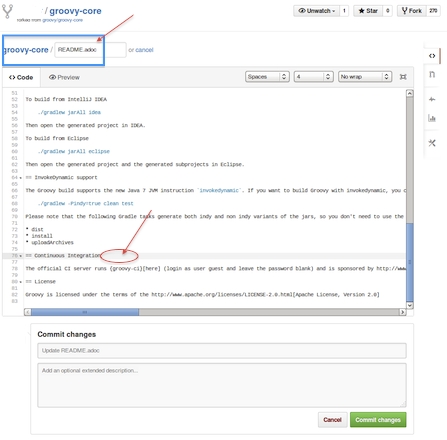Click the fork repository icon beside the title

click(7, 11)
